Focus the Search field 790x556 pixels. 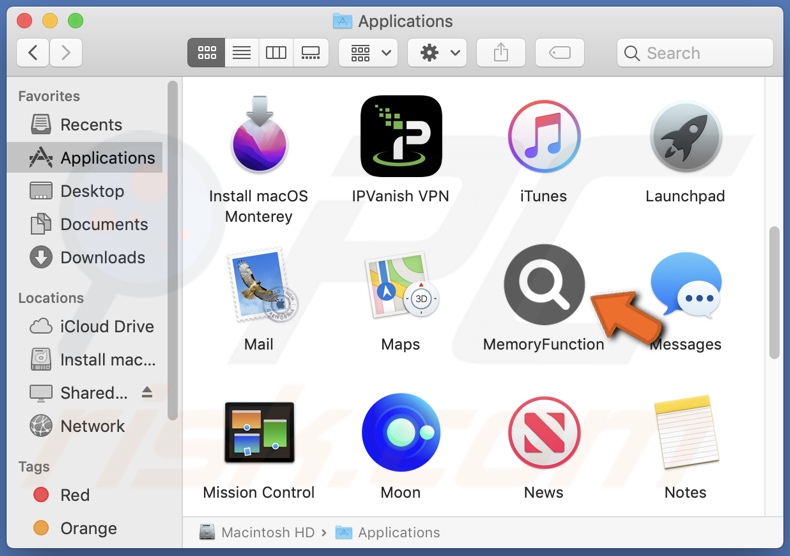click(695, 53)
